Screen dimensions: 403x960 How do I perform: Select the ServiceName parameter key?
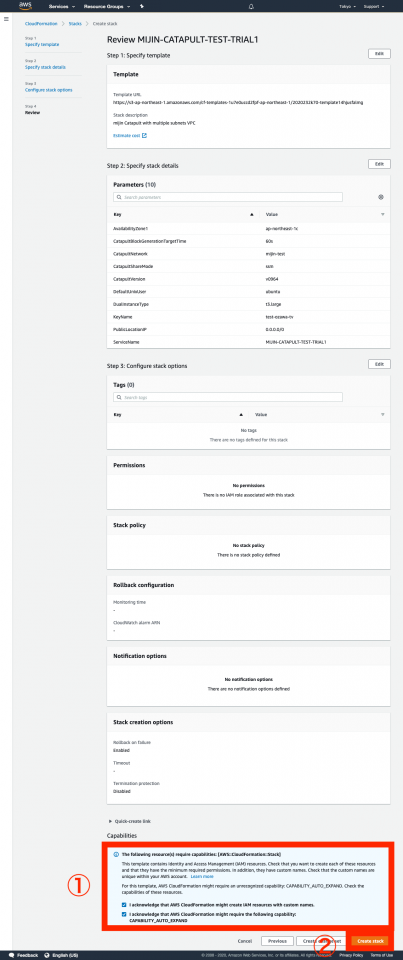tap(125, 342)
